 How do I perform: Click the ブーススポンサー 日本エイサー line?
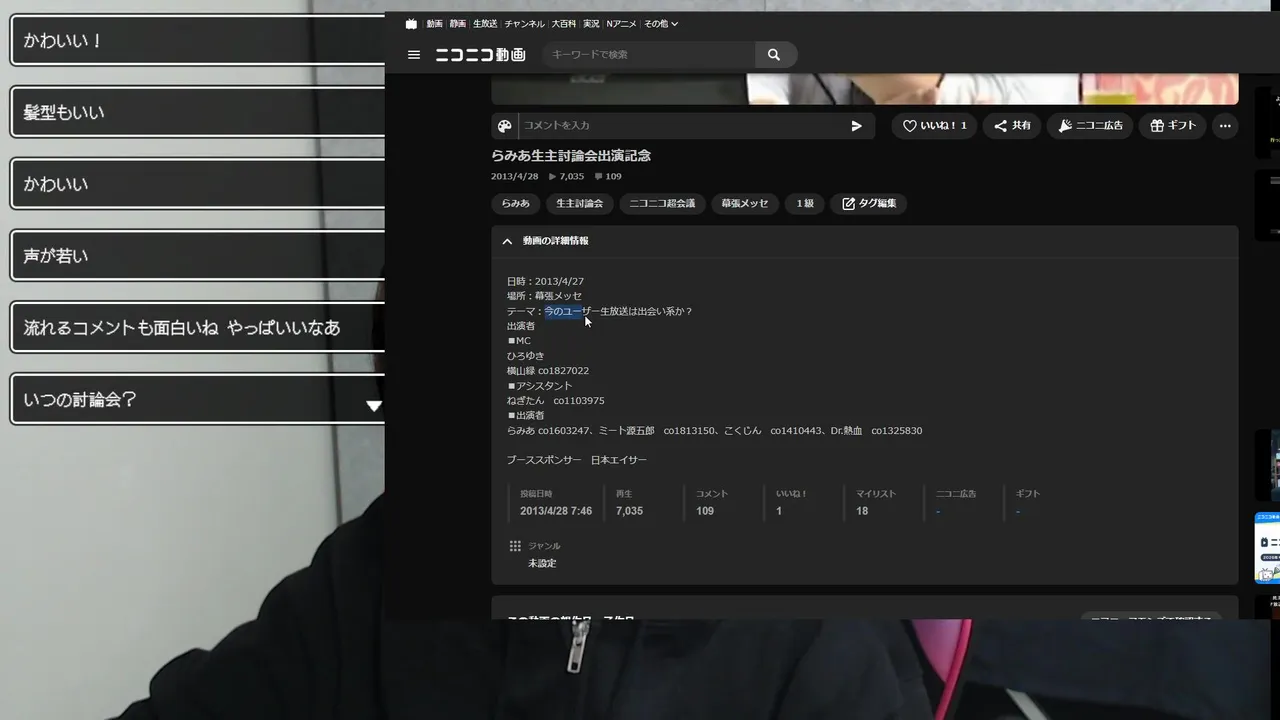click(576, 460)
